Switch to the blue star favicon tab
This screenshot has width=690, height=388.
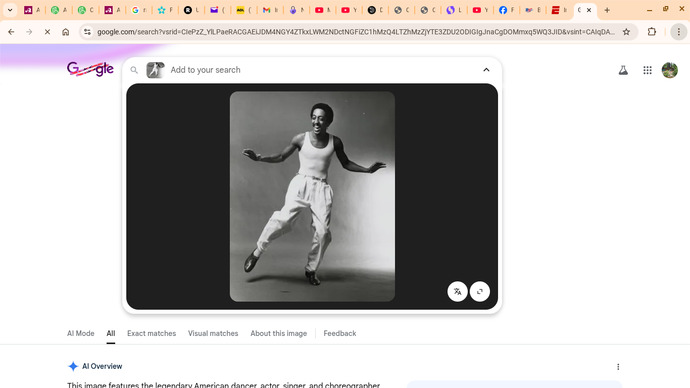tap(161, 10)
